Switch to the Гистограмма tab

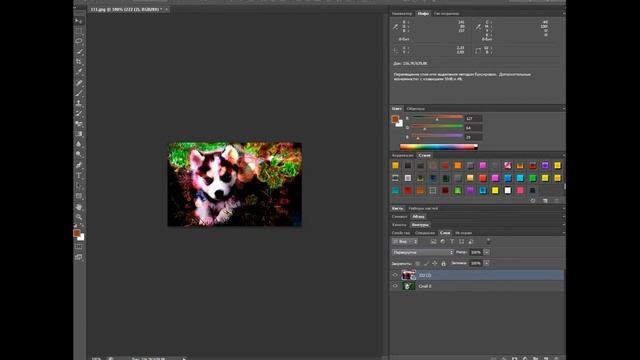tap(446, 13)
